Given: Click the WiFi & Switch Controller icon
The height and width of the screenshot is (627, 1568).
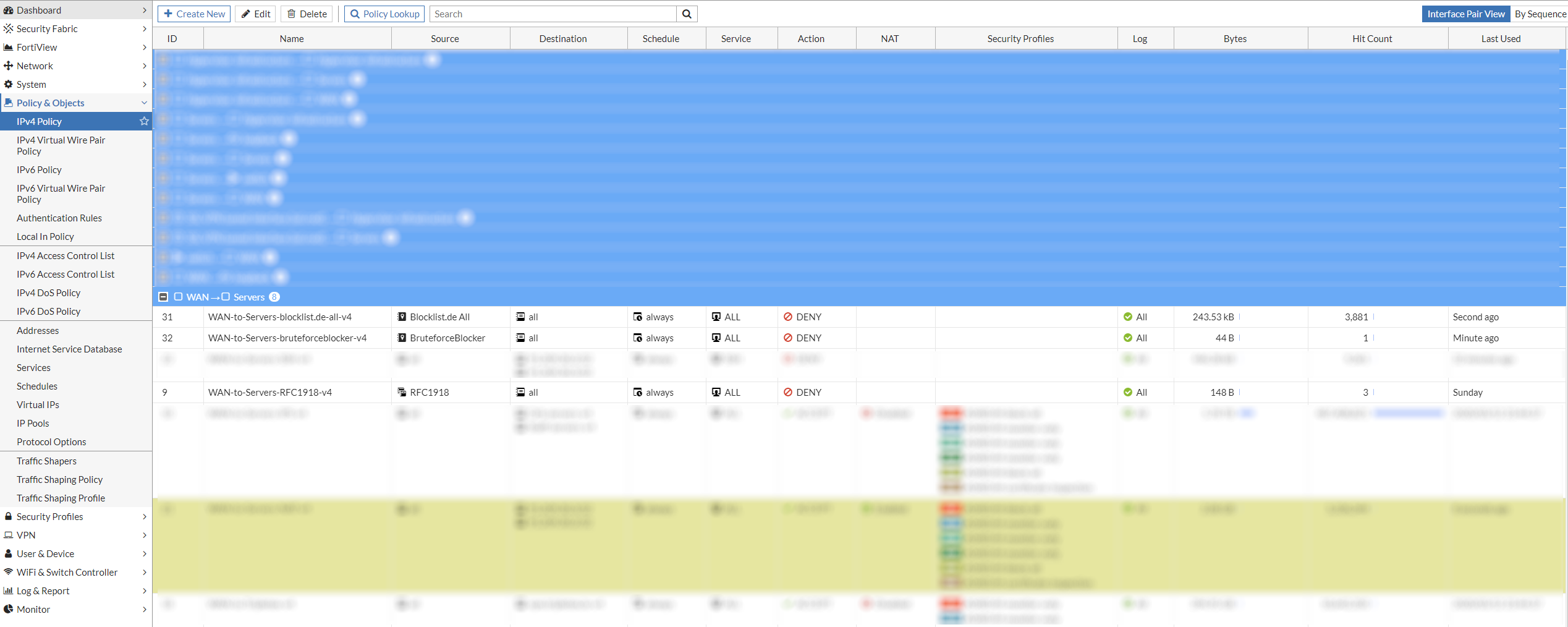Looking at the screenshot, I should pyautogui.click(x=9, y=573).
